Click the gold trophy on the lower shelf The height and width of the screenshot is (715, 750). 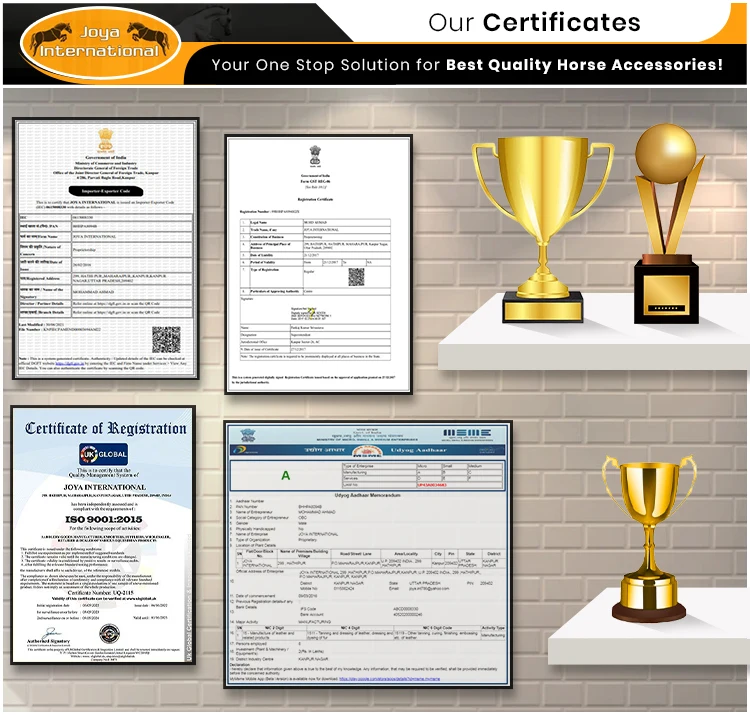(649, 539)
